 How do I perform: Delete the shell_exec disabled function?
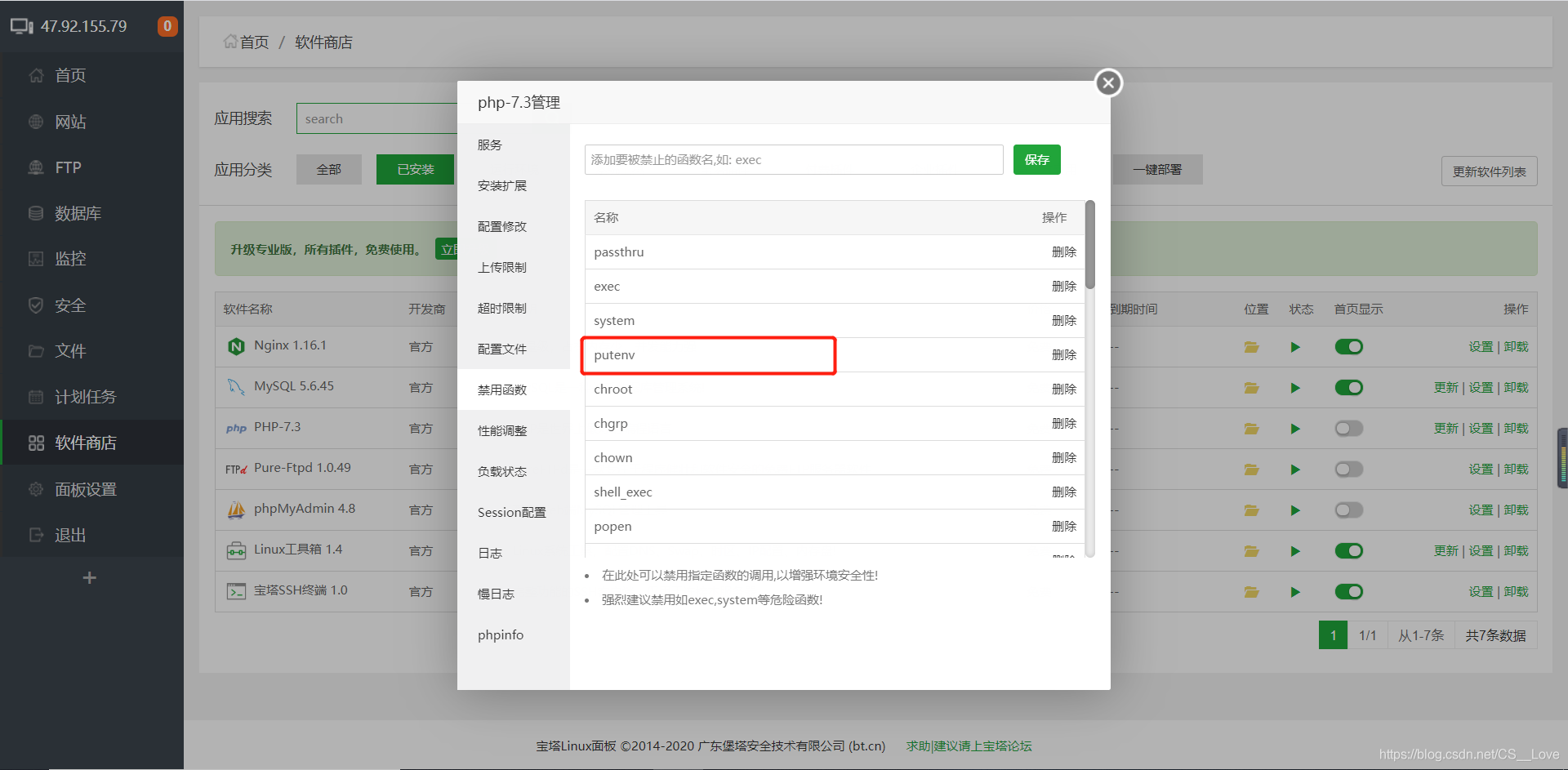click(x=1064, y=492)
